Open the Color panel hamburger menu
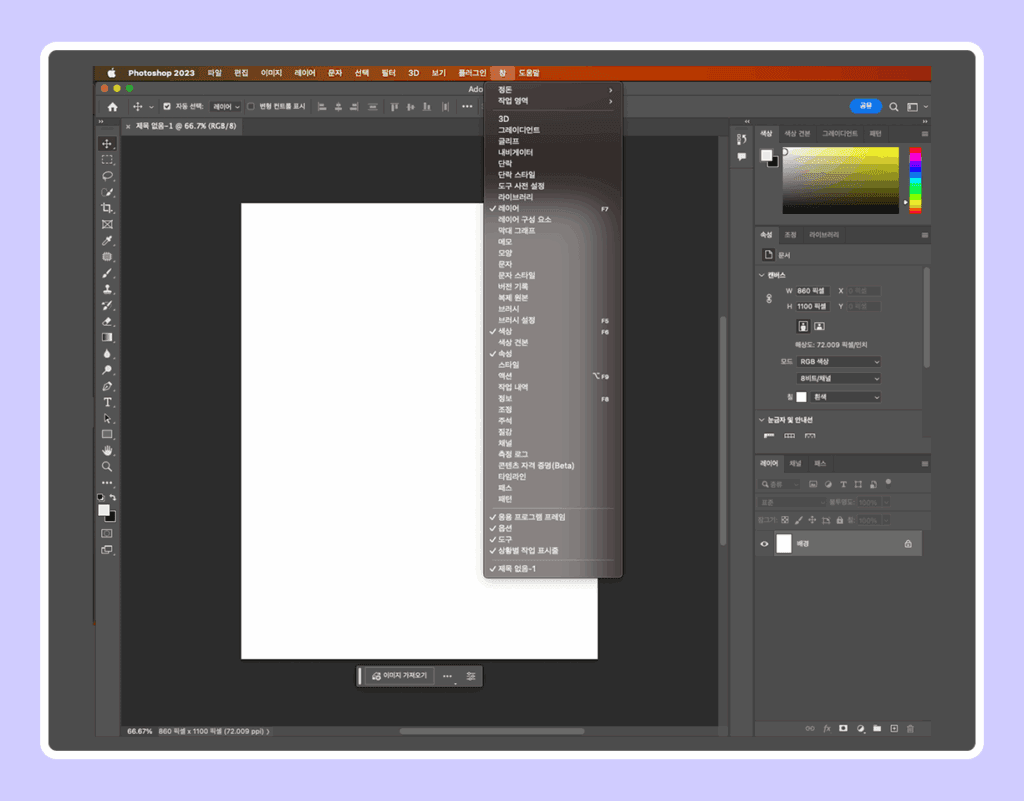The height and width of the screenshot is (801, 1024). point(925,134)
